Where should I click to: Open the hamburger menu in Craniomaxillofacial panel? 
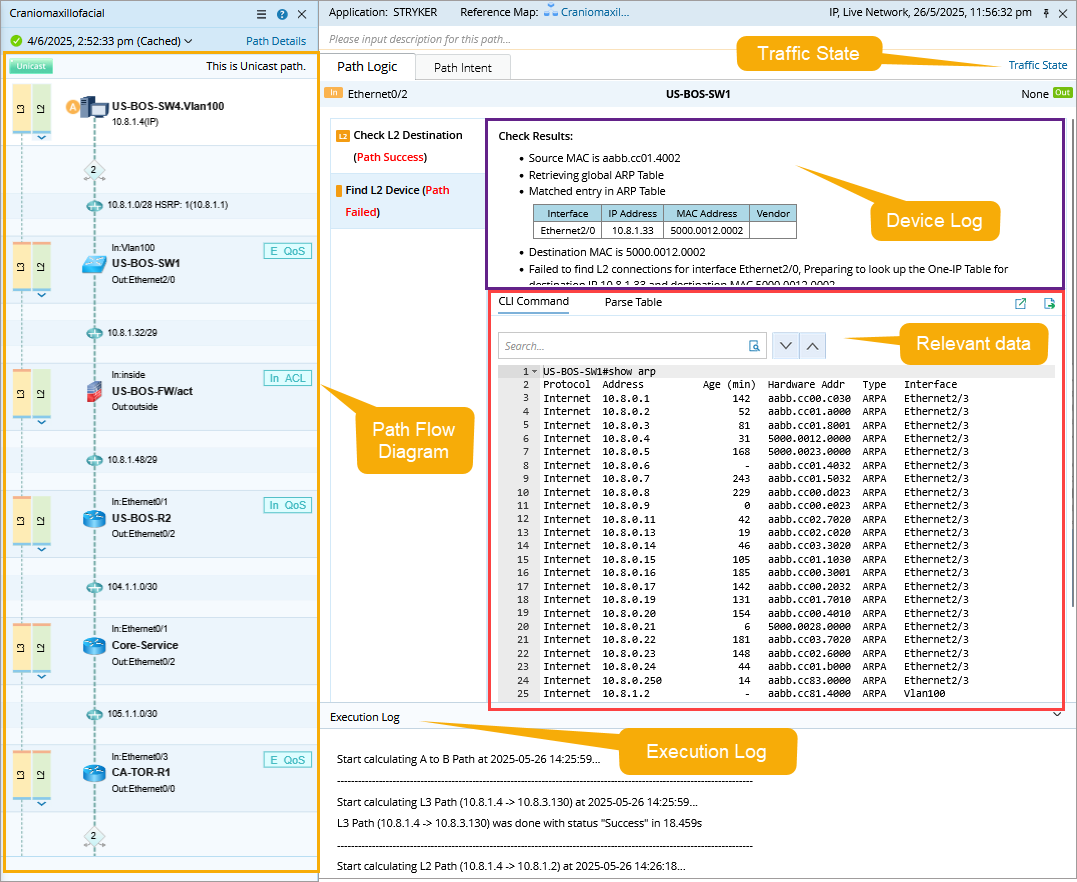[262, 14]
